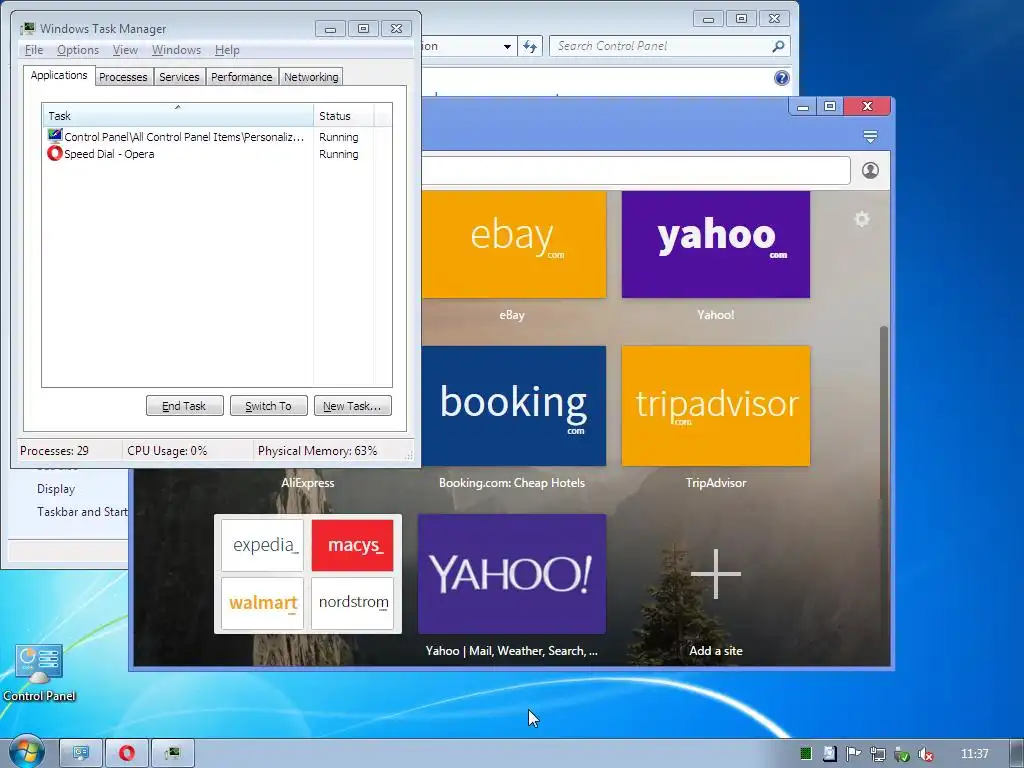
Task: Sort tasks by the Task column header
Action: click(x=178, y=116)
